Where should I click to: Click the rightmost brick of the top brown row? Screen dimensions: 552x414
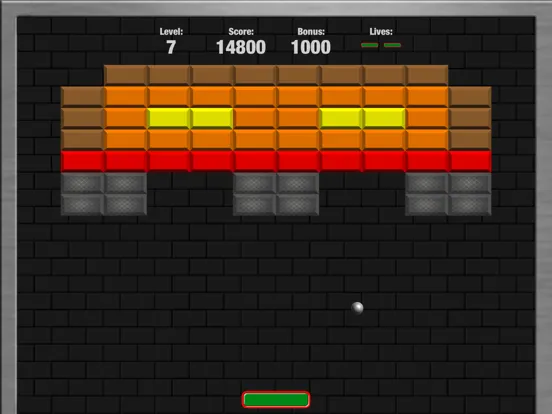[x=427, y=75]
